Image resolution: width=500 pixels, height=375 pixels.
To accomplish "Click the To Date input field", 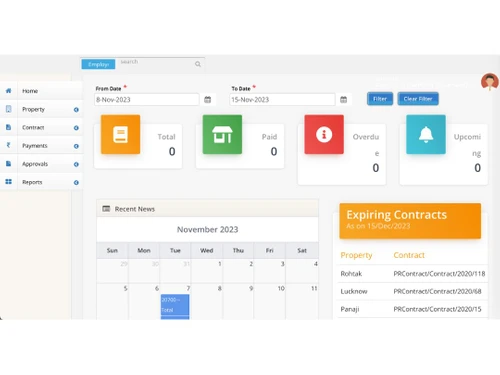I will (x=282, y=99).
